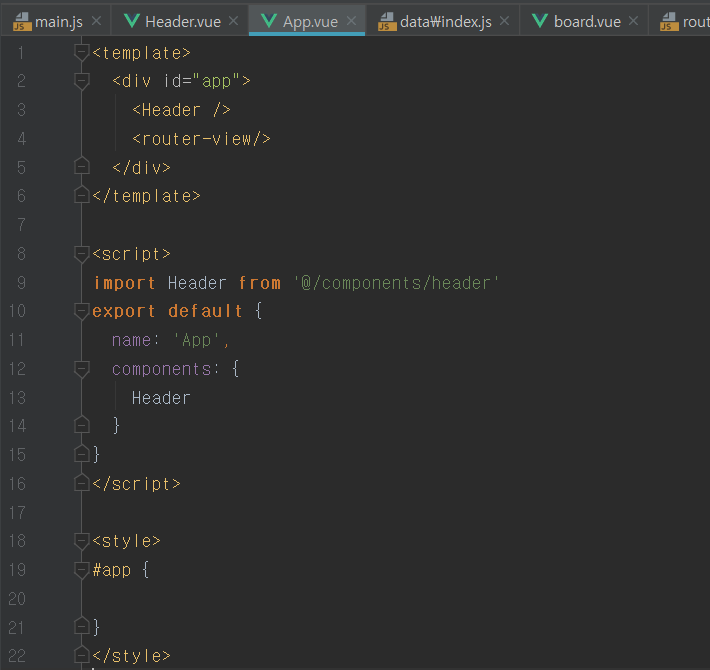Click line number 13 in the gutter
710x670 pixels.
17,398
